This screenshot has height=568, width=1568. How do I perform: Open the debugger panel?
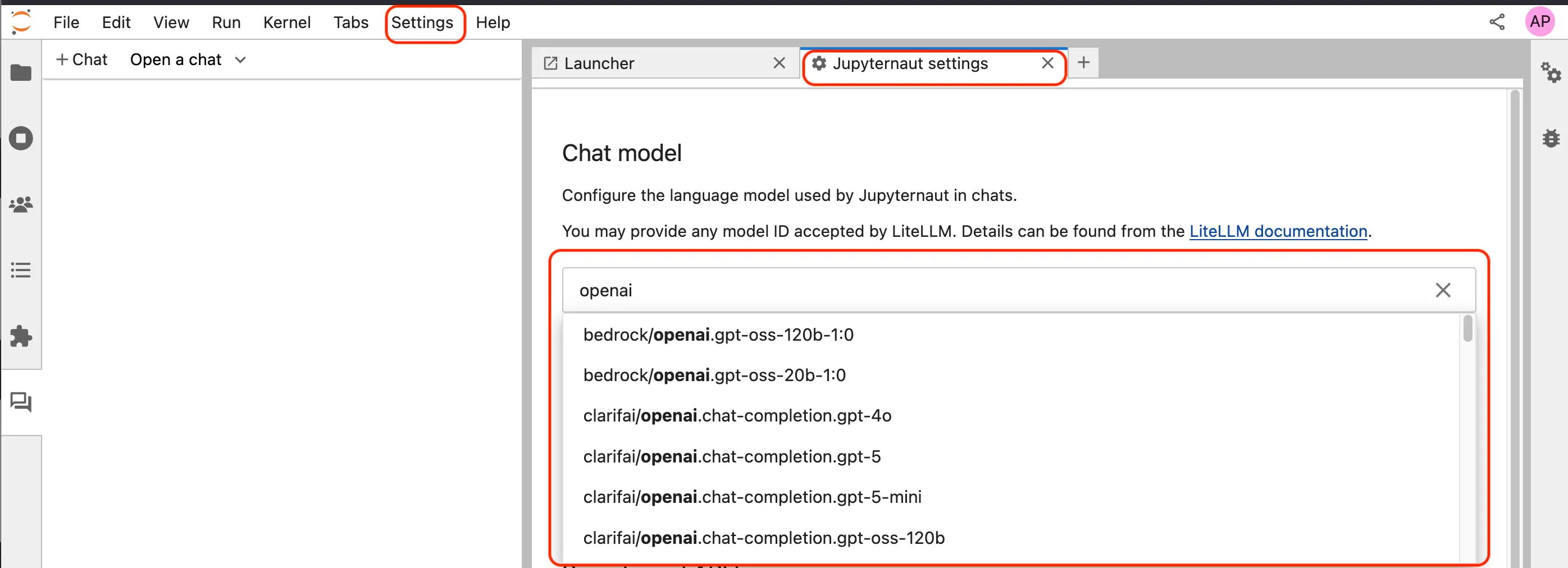pyautogui.click(x=1552, y=138)
